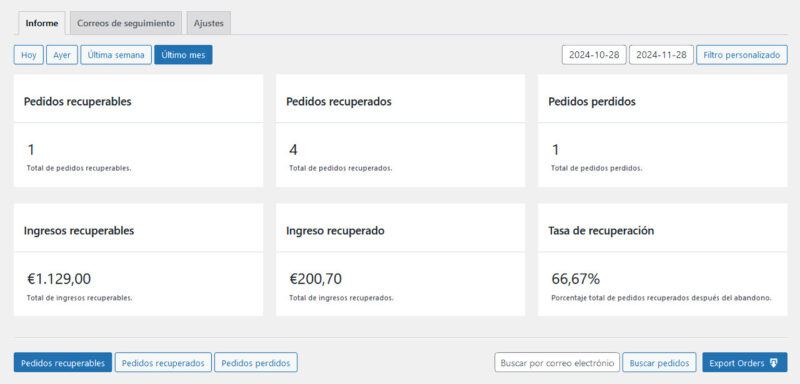Click 'Total de ingresos recuperados.' caption

coord(341,298)
